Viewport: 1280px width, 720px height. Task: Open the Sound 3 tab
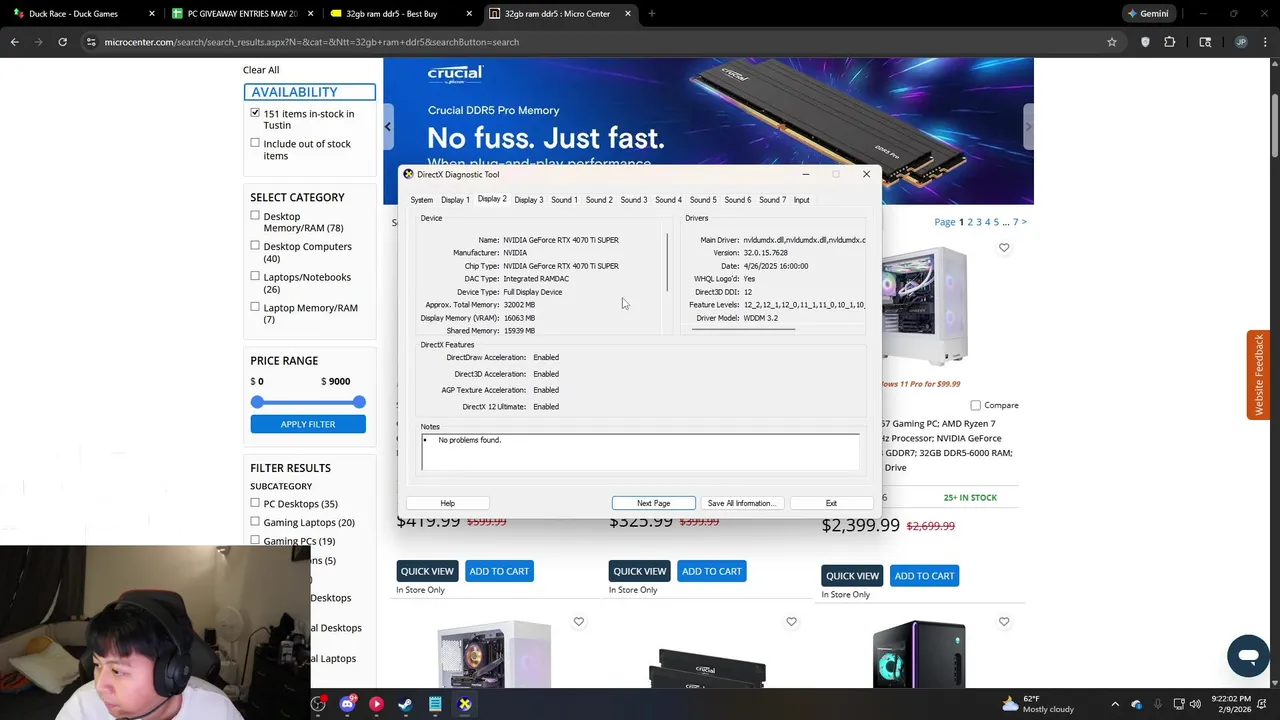[634, 200]
